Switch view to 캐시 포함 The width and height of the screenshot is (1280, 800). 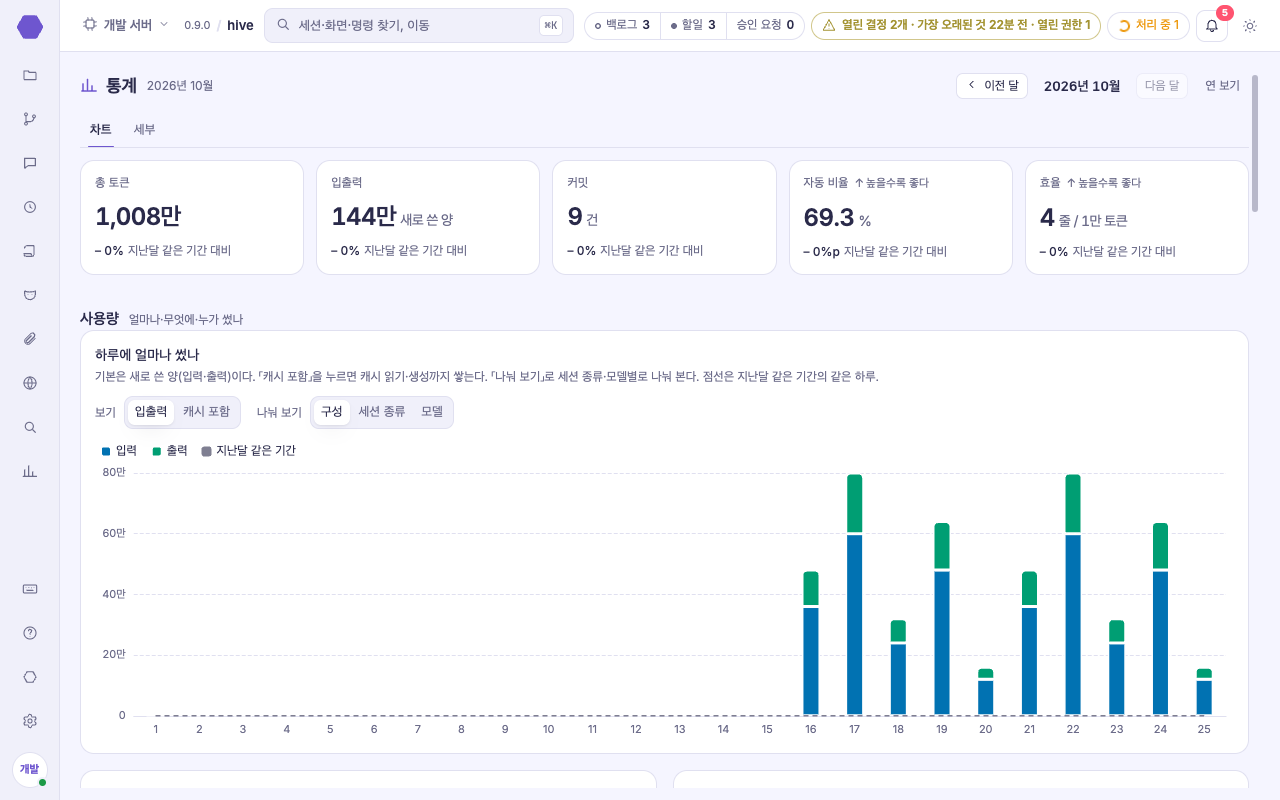[206, 412]
